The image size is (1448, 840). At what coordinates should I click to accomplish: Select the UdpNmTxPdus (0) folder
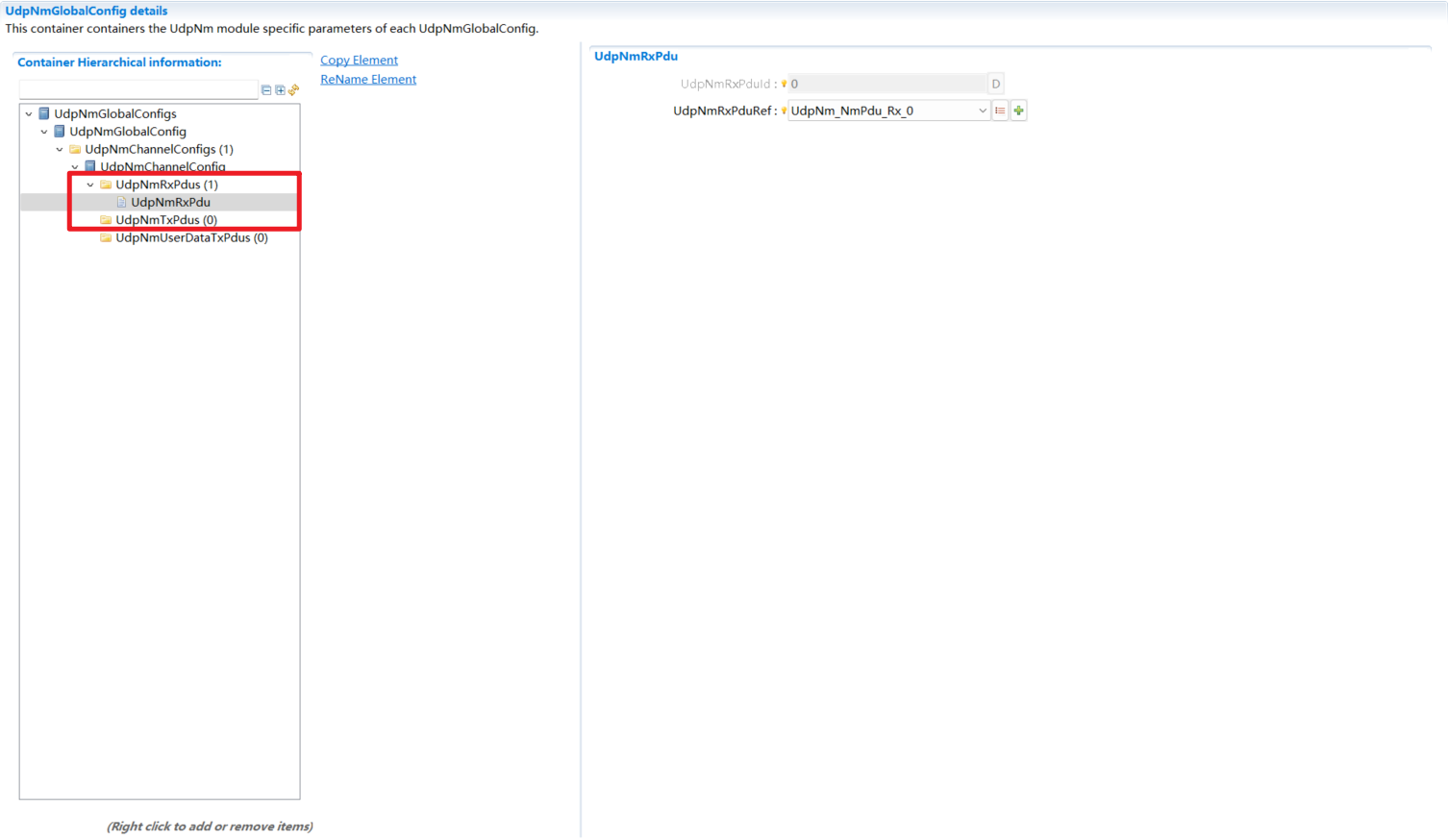(x=165, y=220)
